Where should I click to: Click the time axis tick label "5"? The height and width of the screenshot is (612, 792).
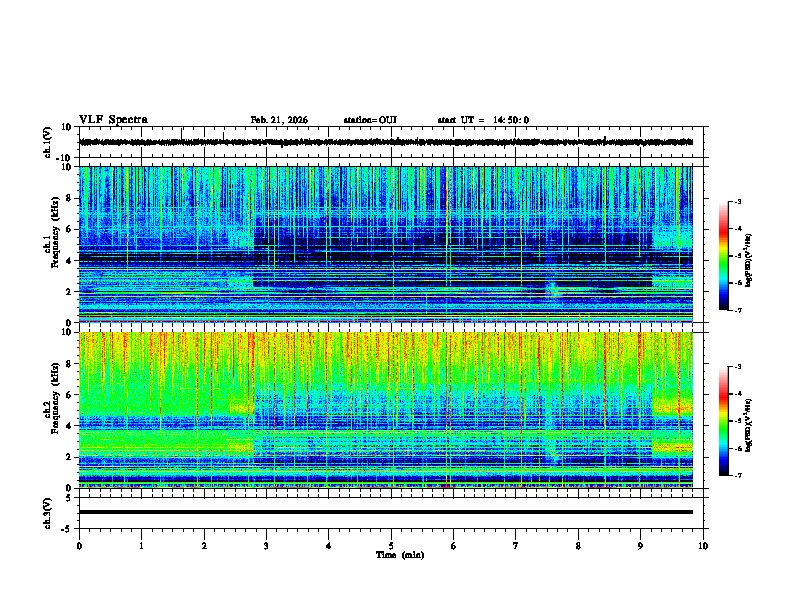point(391,546)
